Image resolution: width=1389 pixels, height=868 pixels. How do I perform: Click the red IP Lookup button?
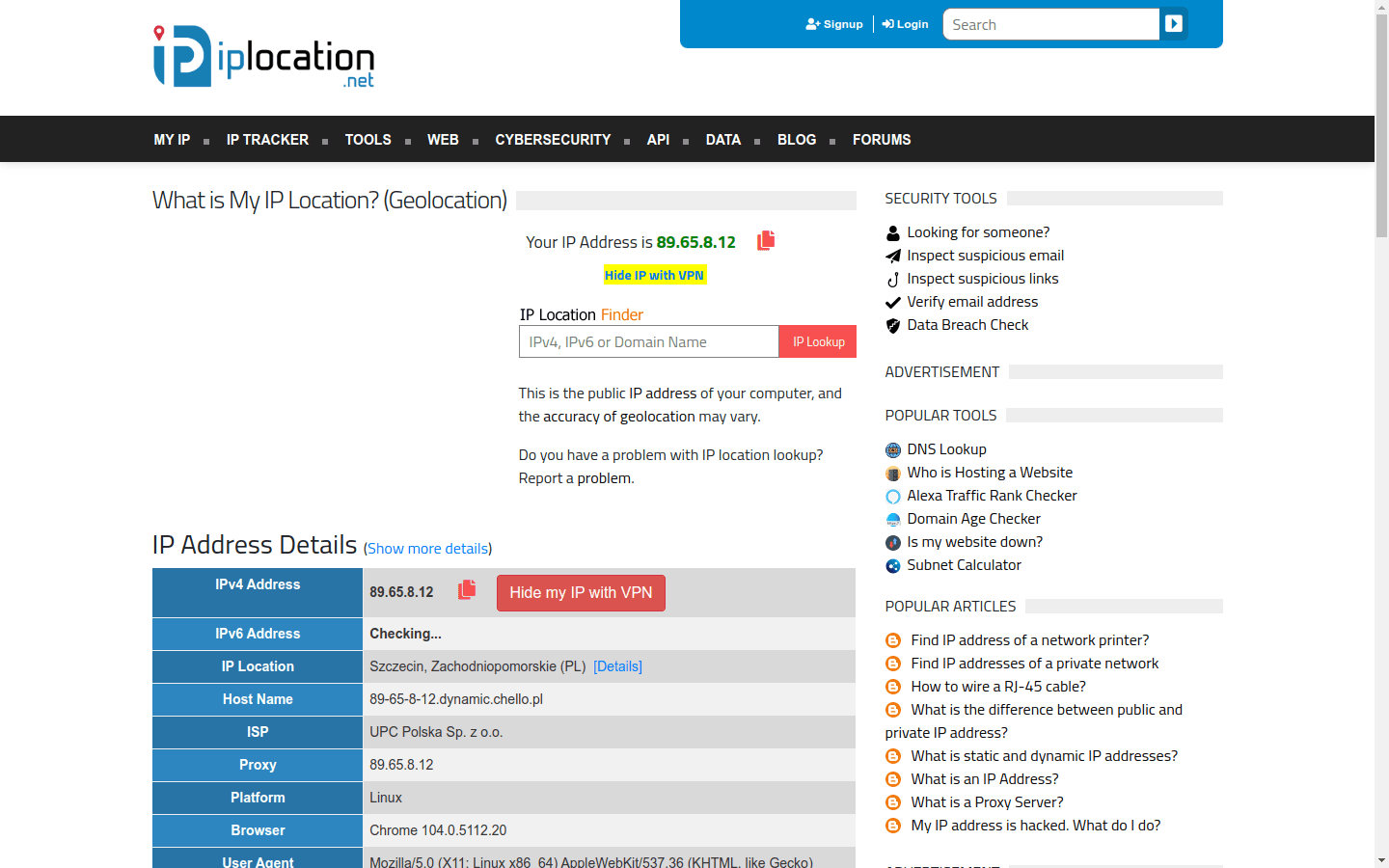tap(817, 340)
